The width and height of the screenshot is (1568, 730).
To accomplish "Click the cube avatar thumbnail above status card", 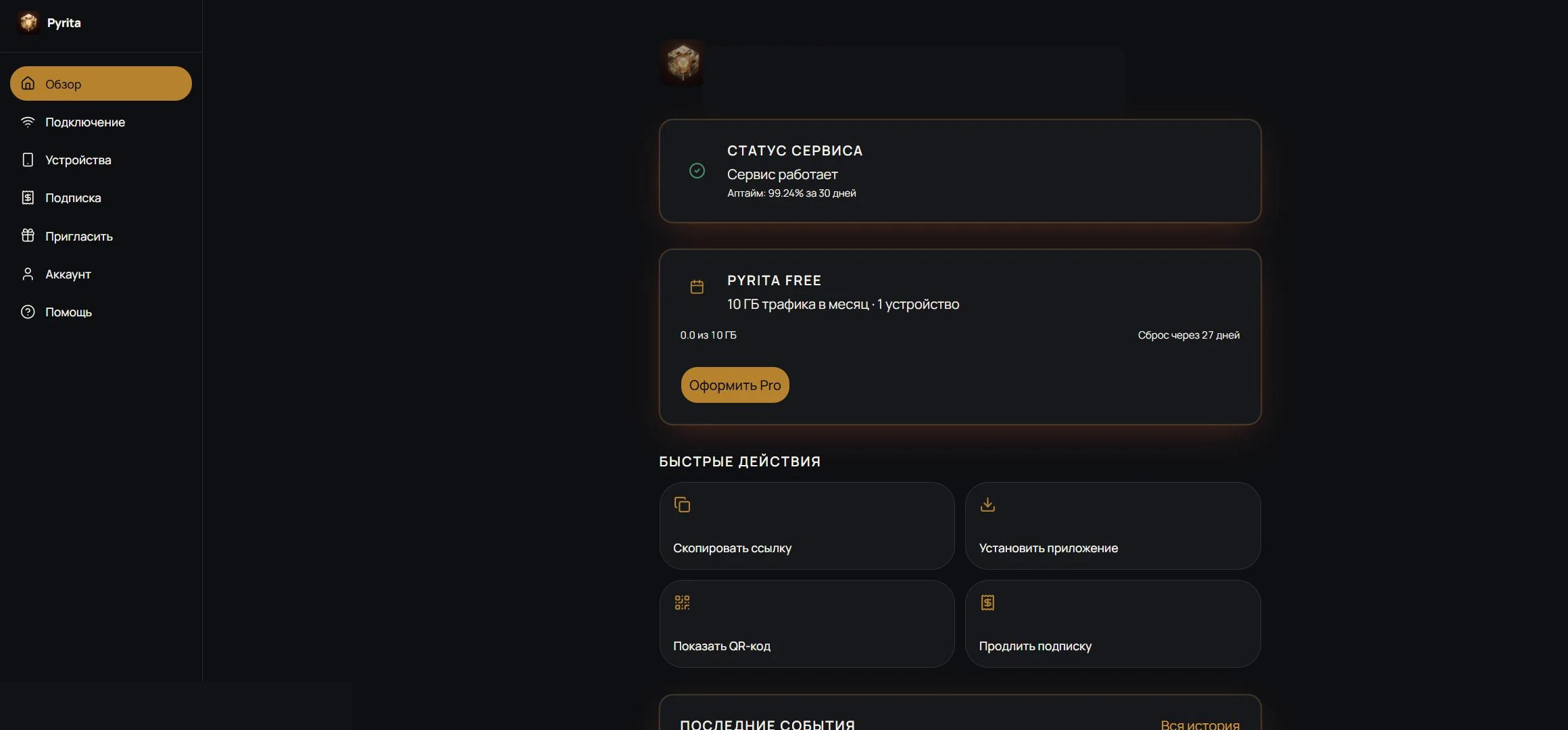I will click(683, 62).
